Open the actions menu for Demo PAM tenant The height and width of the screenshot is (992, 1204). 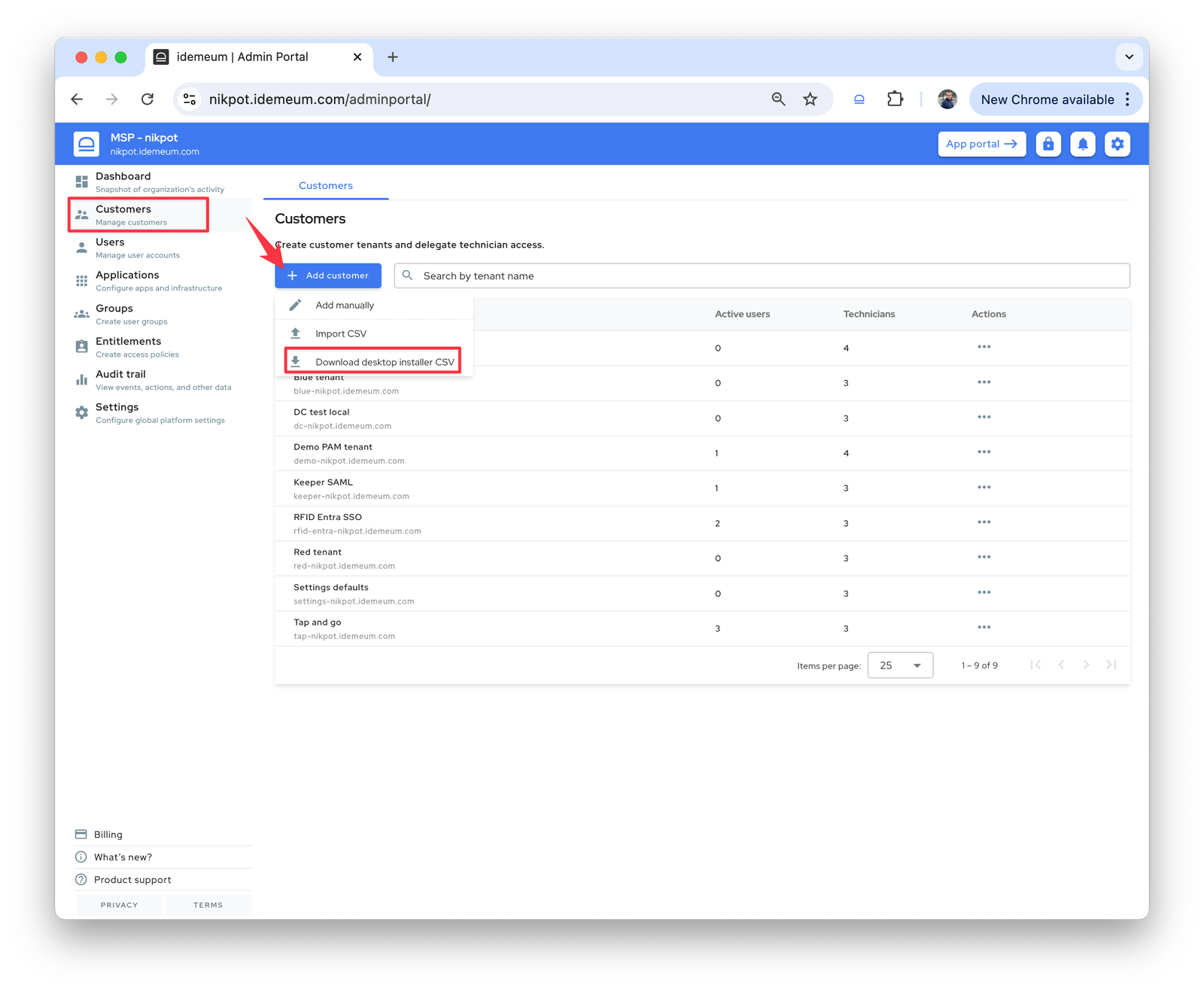coord(984,452)
